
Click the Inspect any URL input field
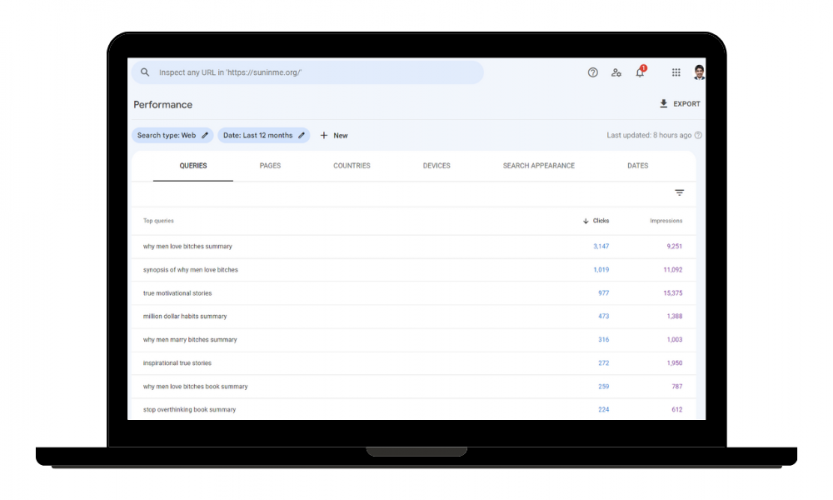click(x=308, y=72)
